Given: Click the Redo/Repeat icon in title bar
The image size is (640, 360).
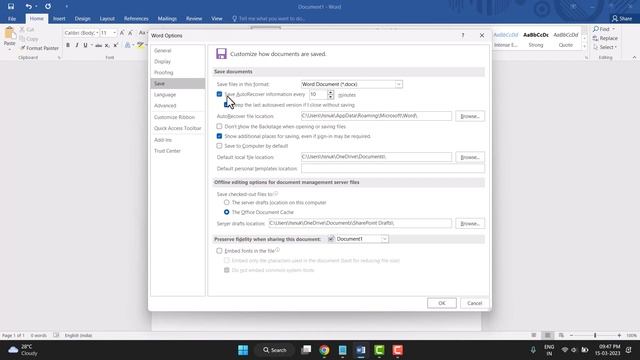Looking at the screenshot, I should point(48,7).
